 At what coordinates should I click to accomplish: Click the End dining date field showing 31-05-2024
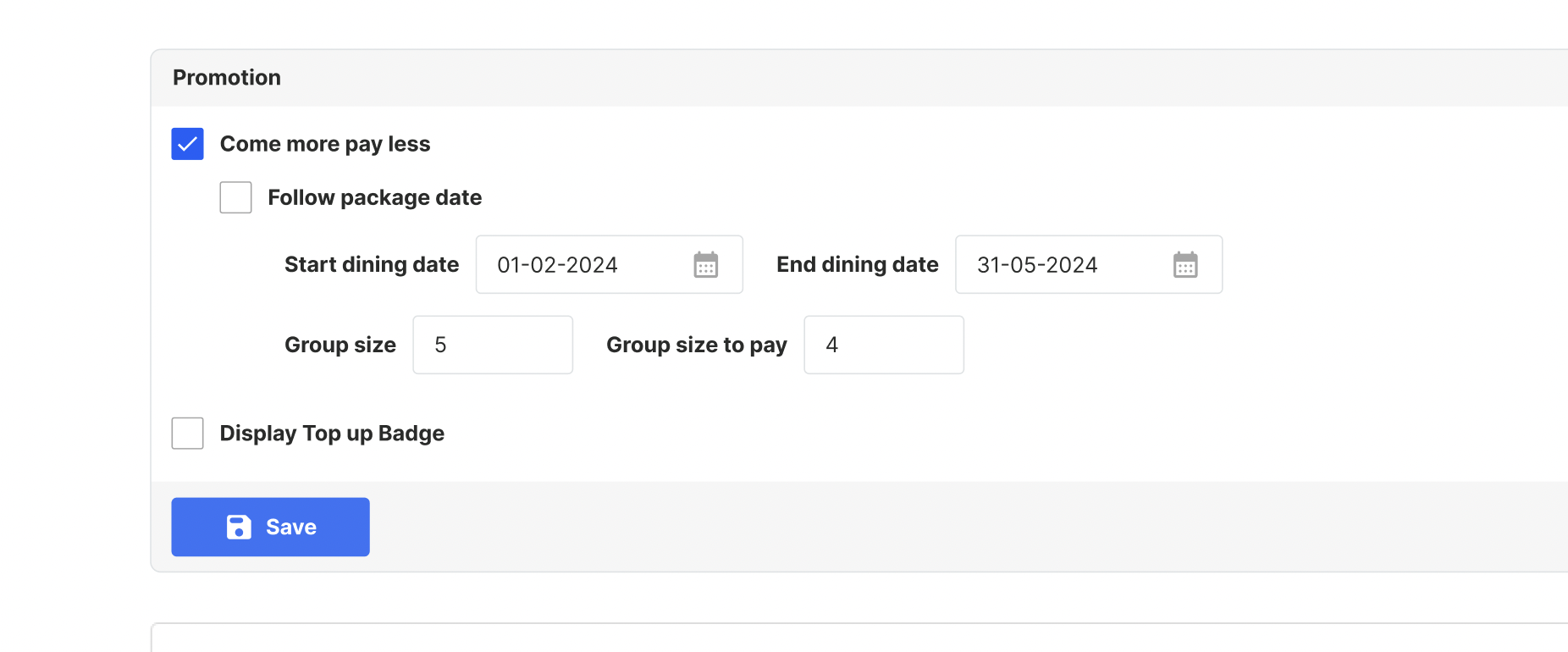pos(1063,265)
